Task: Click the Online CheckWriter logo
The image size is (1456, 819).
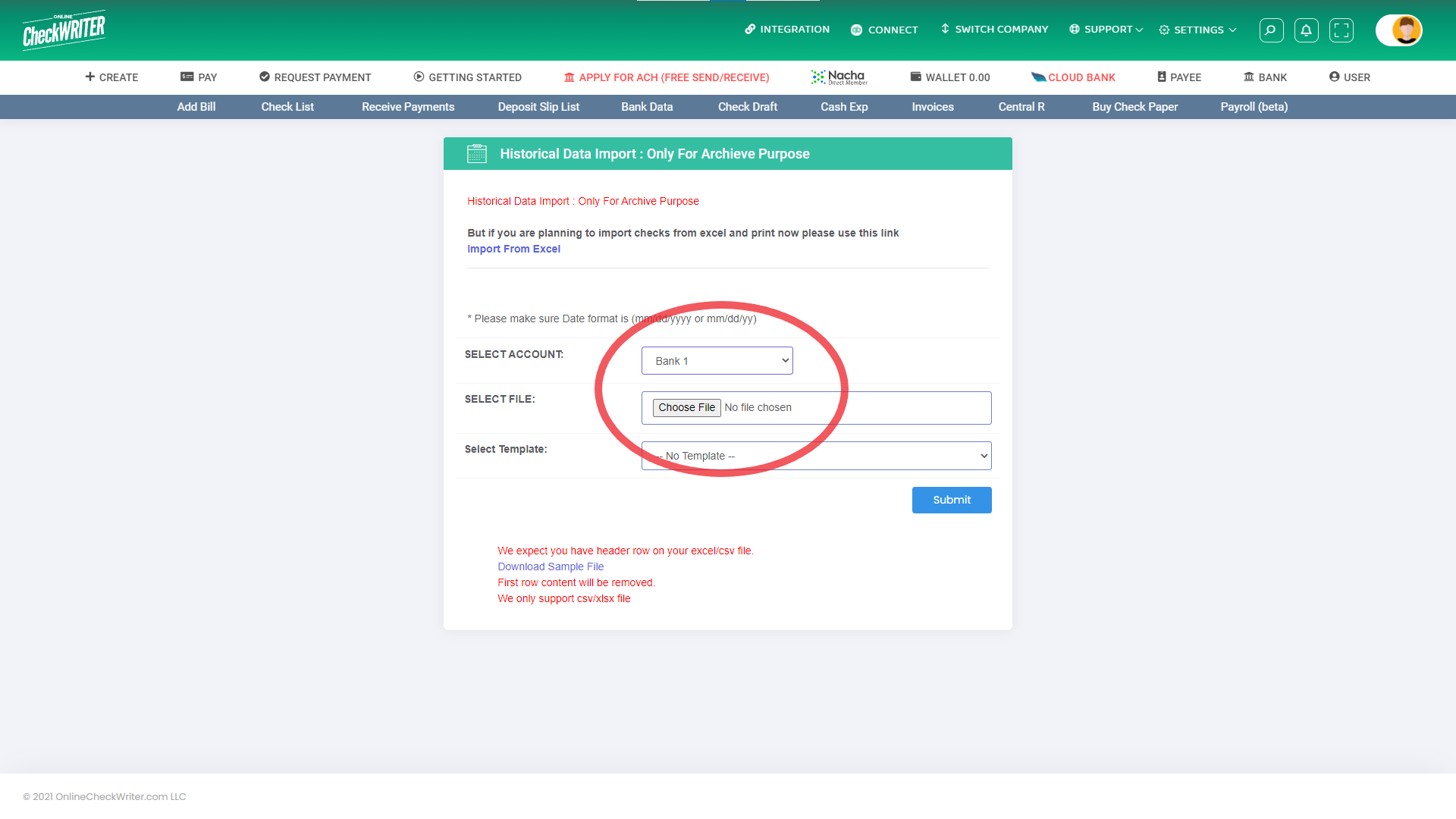Action: pyautogui.click(x=64, y=30)
